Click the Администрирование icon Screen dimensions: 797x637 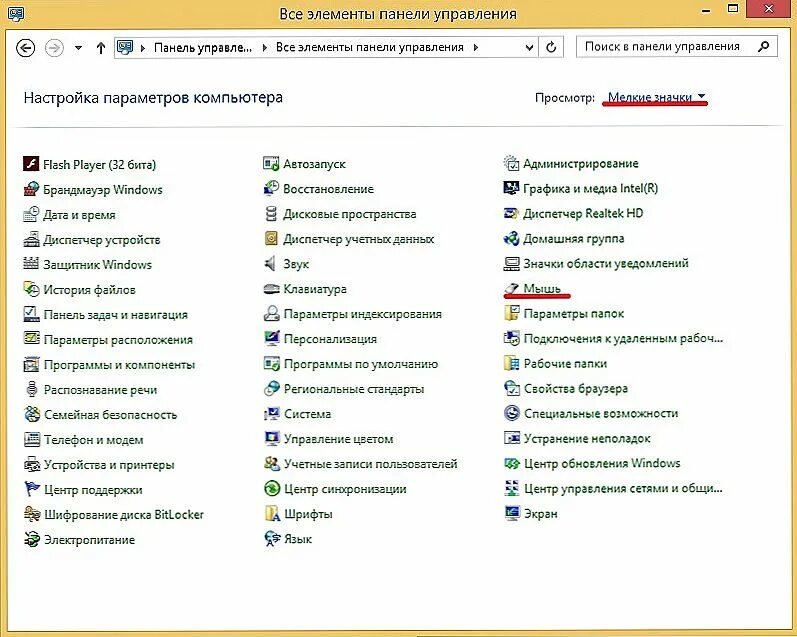[x=511, y=163]
